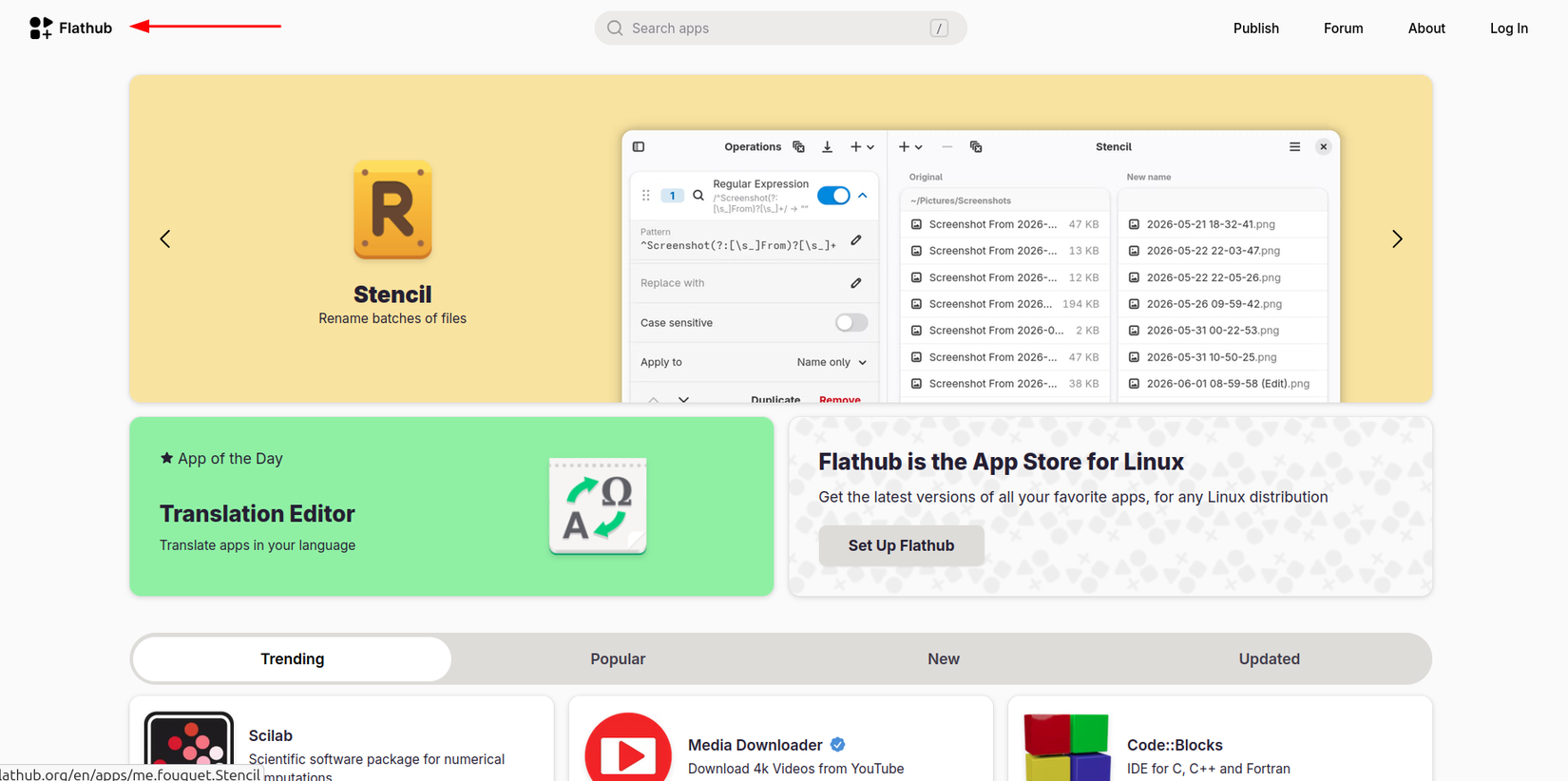
Task: Click the search magnifier icon
Action: tap(615, 29)
